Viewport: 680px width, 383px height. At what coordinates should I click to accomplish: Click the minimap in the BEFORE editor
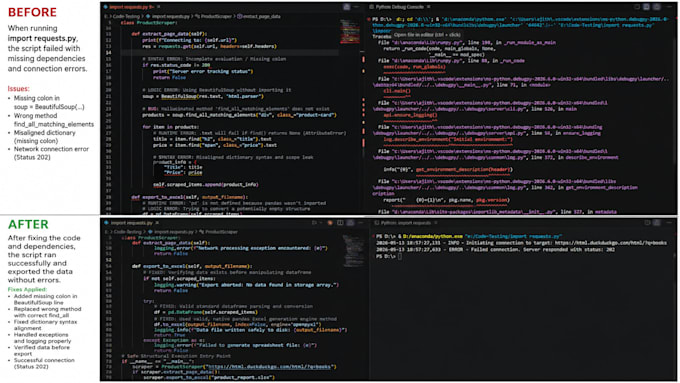coord(350,33)
